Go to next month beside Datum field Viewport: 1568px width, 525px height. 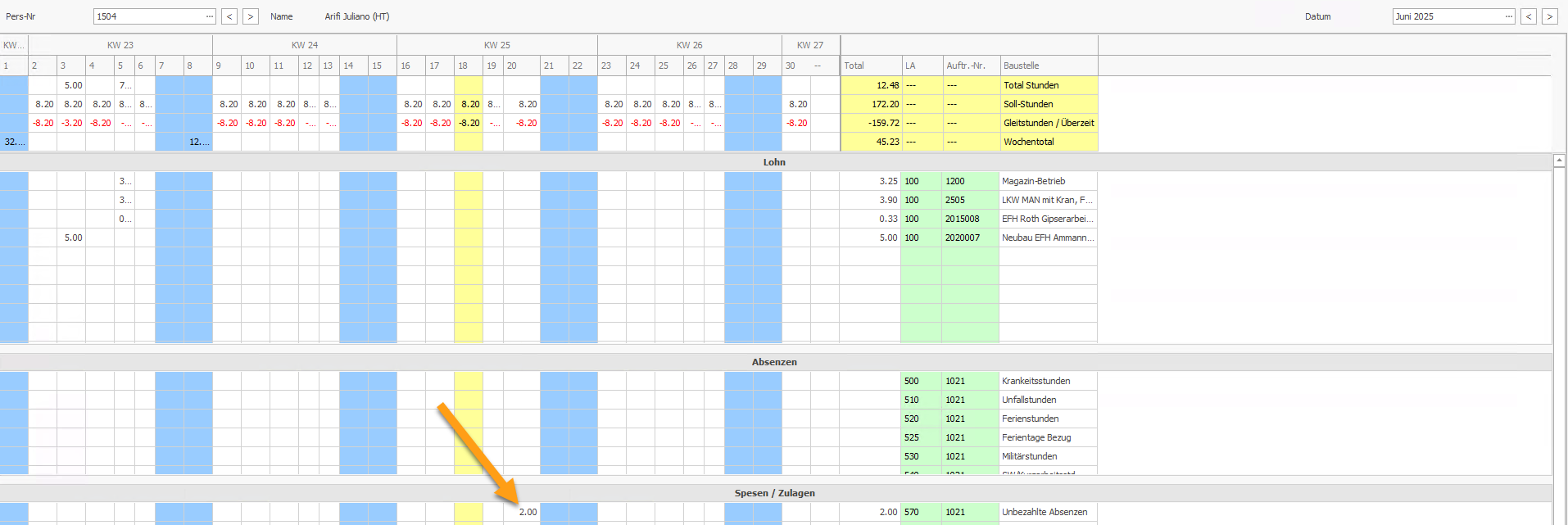tap(1549, 16)
